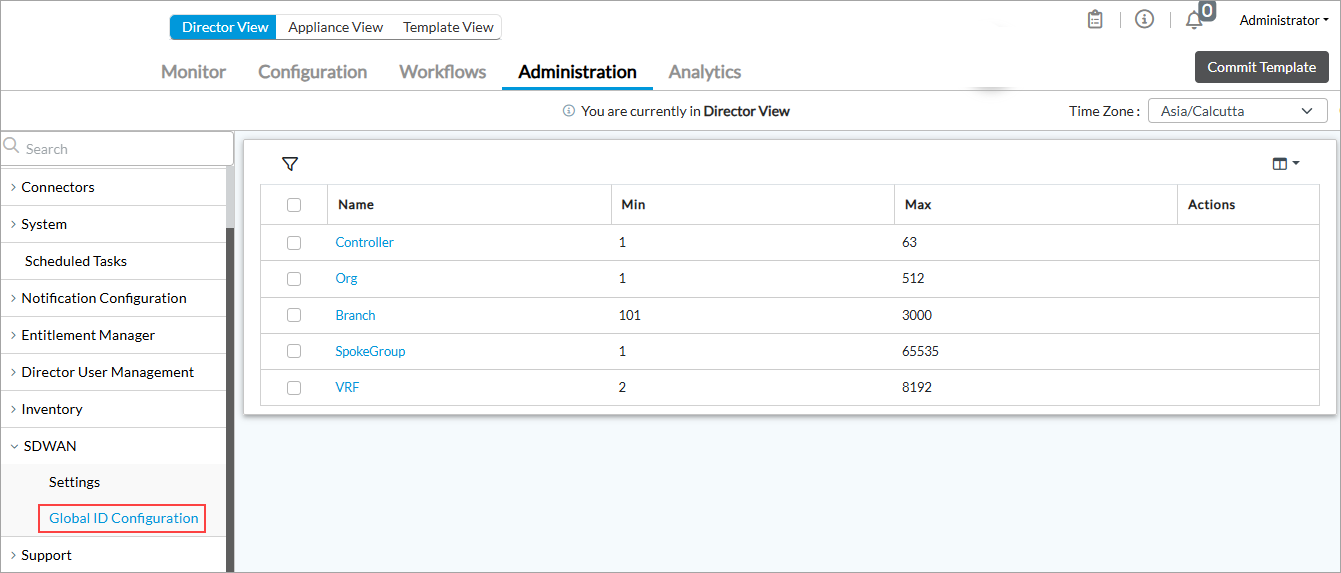
Task: Click the information circle icon in header
Action: (1145, 19)
